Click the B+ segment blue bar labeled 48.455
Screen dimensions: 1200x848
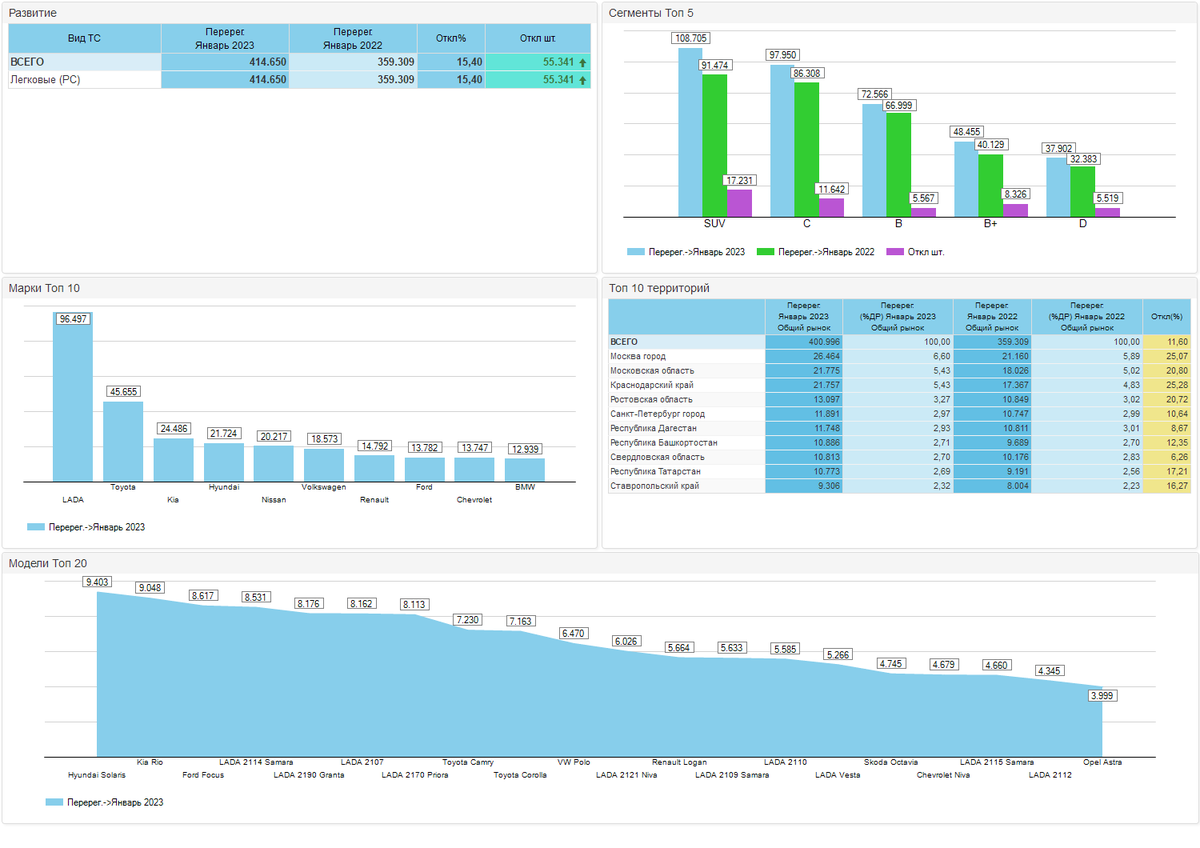[965, 179]
